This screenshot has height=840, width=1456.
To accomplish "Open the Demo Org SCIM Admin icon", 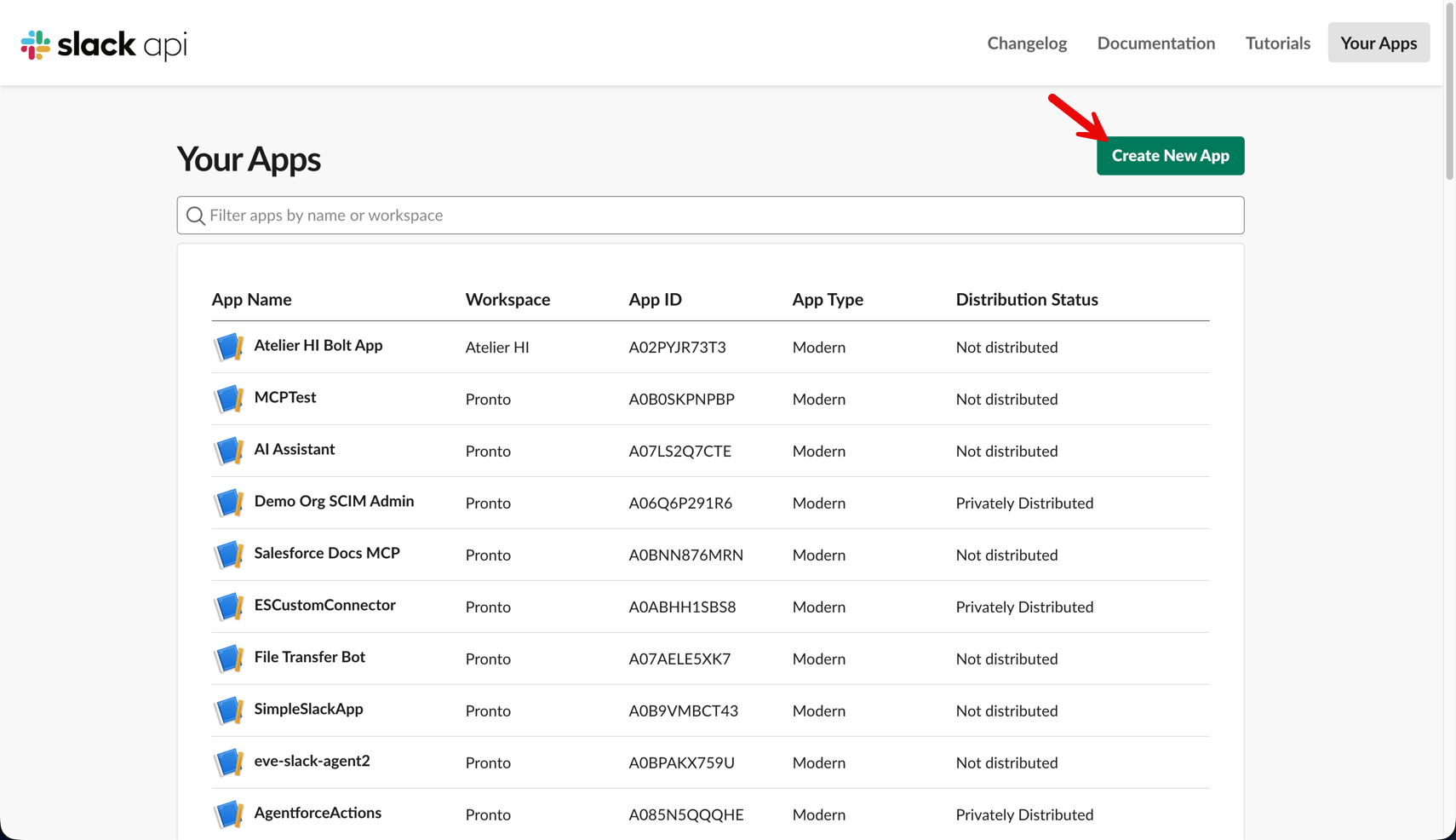I will 228,503.
